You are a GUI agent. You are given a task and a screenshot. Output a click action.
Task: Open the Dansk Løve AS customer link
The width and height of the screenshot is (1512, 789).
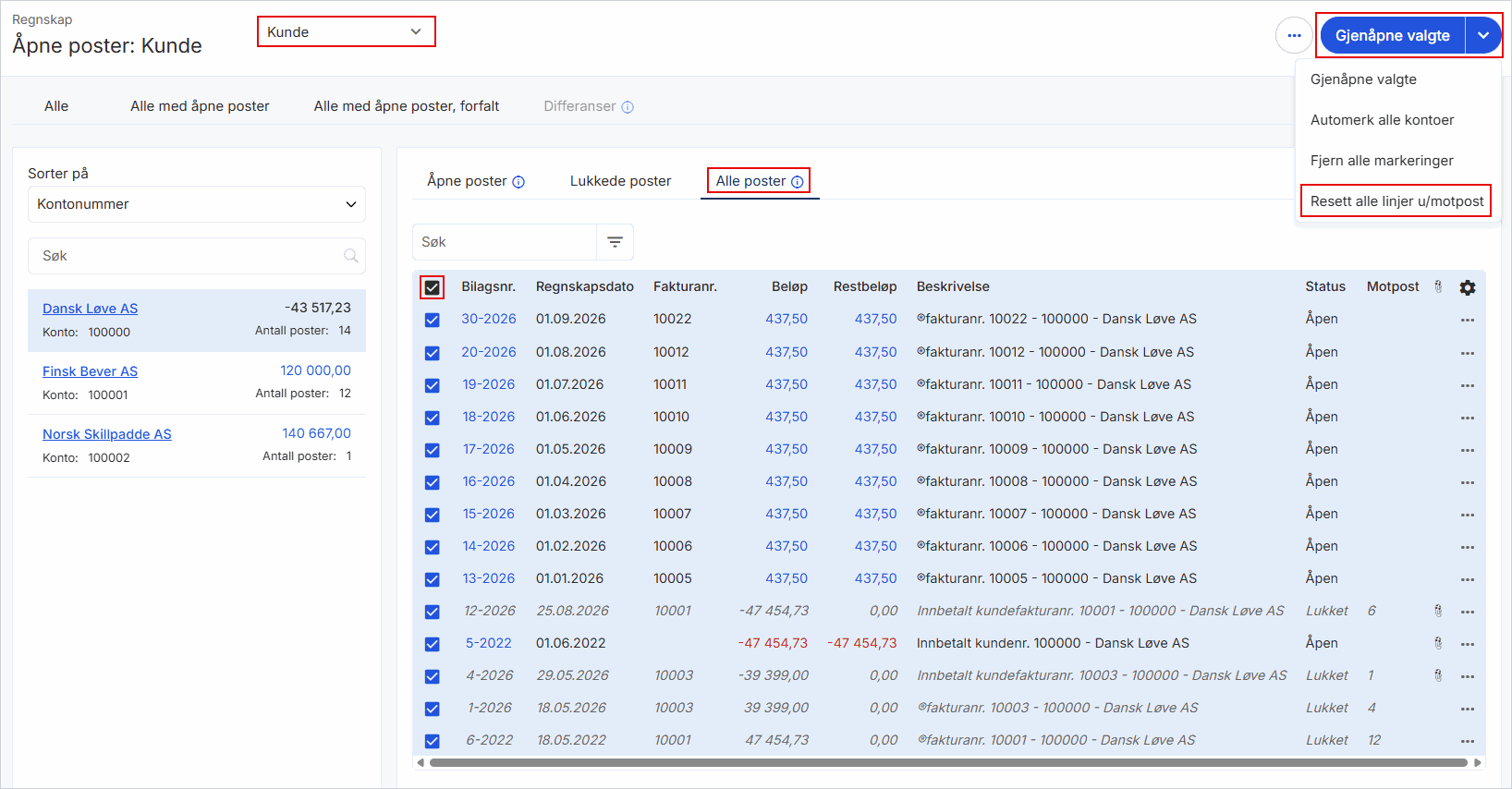90,309
